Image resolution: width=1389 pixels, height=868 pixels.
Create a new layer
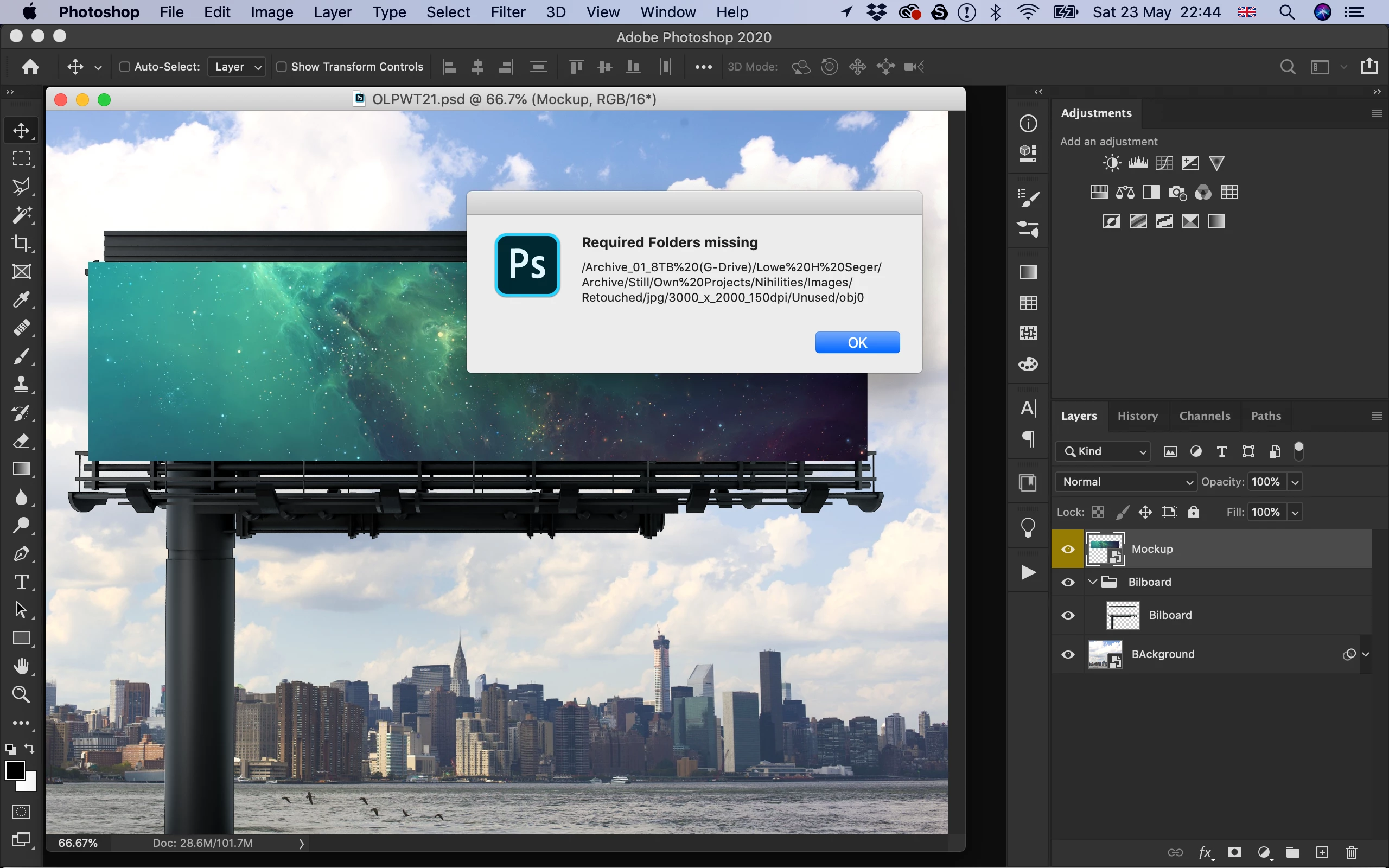[x=1322, y=852]
